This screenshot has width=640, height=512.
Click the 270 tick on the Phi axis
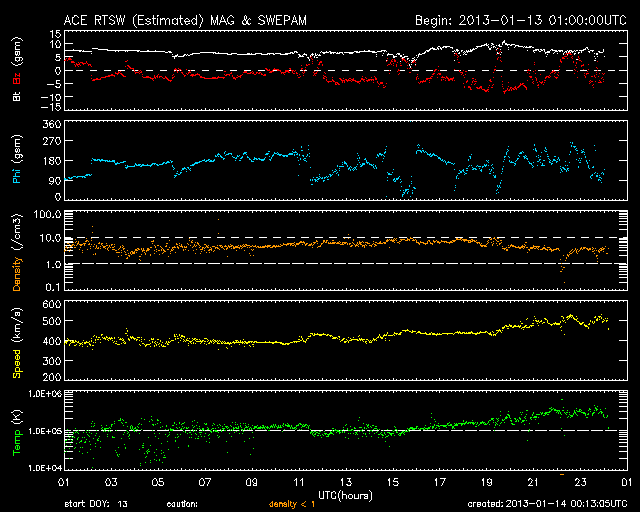click(52, 141)
